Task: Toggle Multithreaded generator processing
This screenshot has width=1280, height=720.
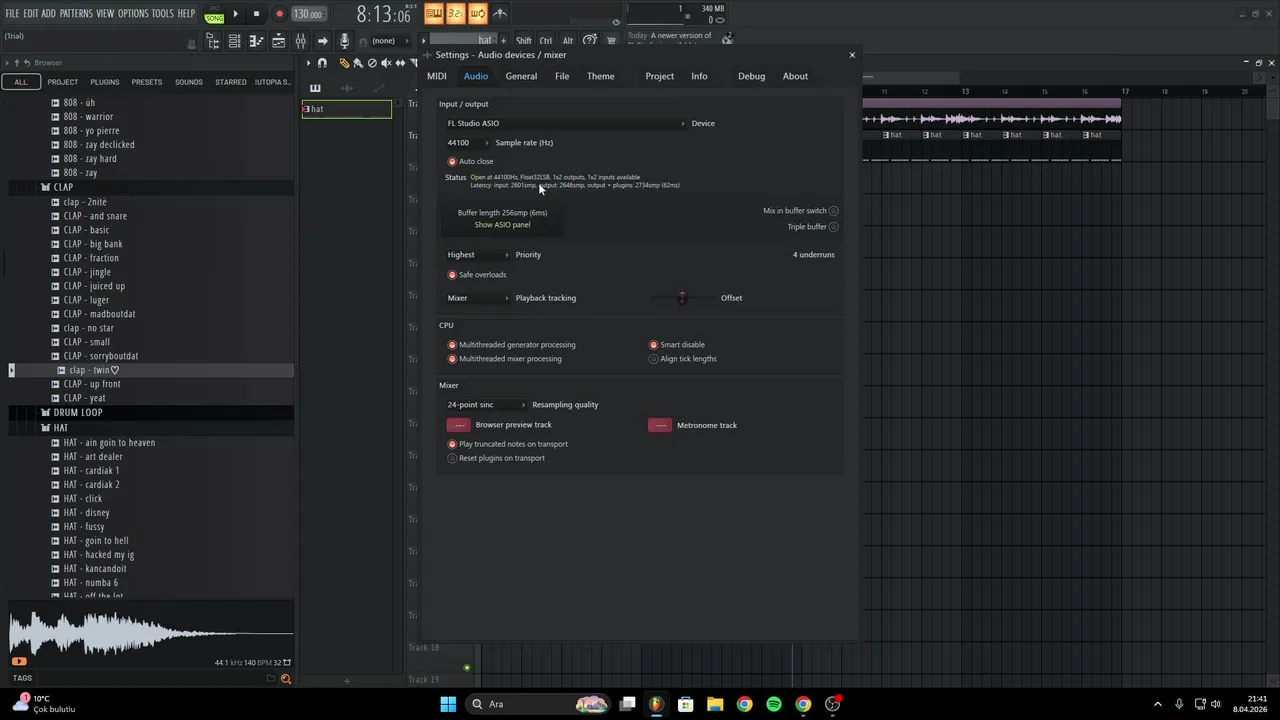Action: [512, 345]
